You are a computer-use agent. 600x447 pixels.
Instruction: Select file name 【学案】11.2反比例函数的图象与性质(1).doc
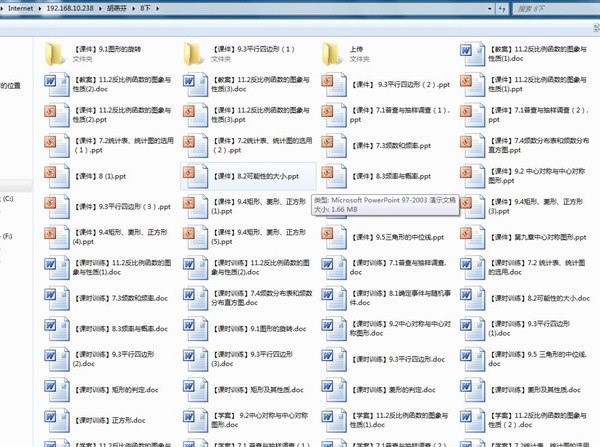coord(399,420)
